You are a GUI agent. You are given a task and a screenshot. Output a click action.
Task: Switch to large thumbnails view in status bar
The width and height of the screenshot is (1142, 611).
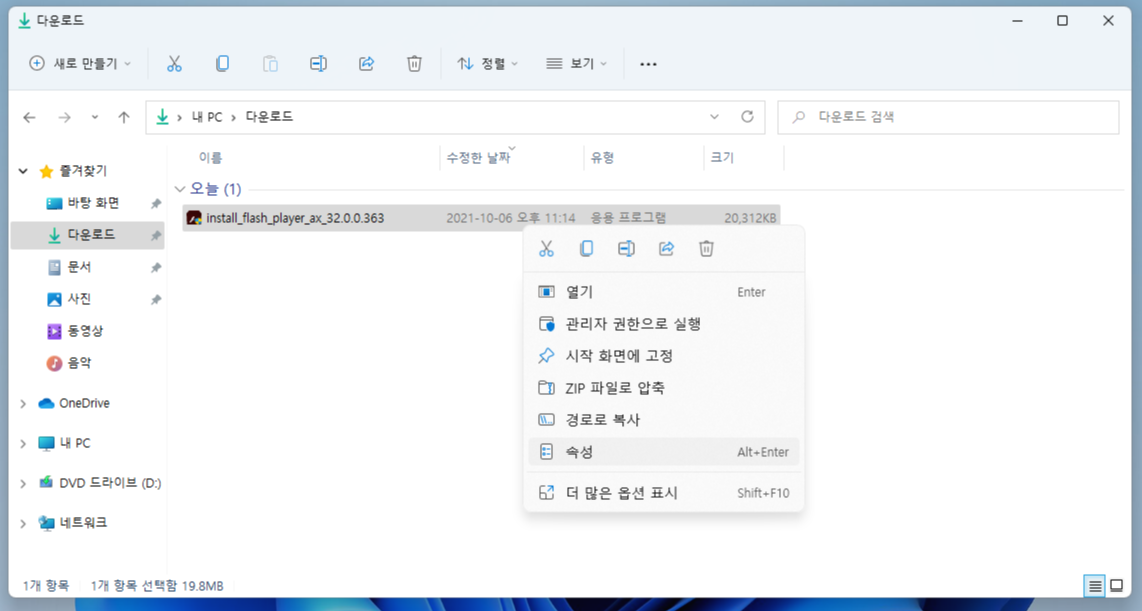(1117, 586)
